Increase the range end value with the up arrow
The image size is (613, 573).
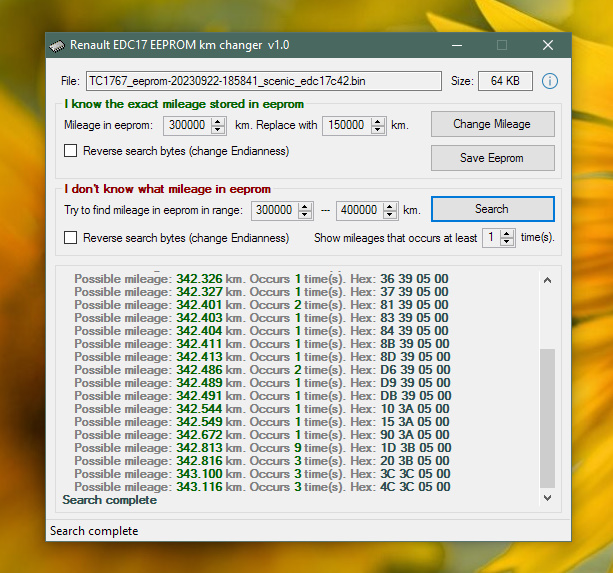[390, 206]
